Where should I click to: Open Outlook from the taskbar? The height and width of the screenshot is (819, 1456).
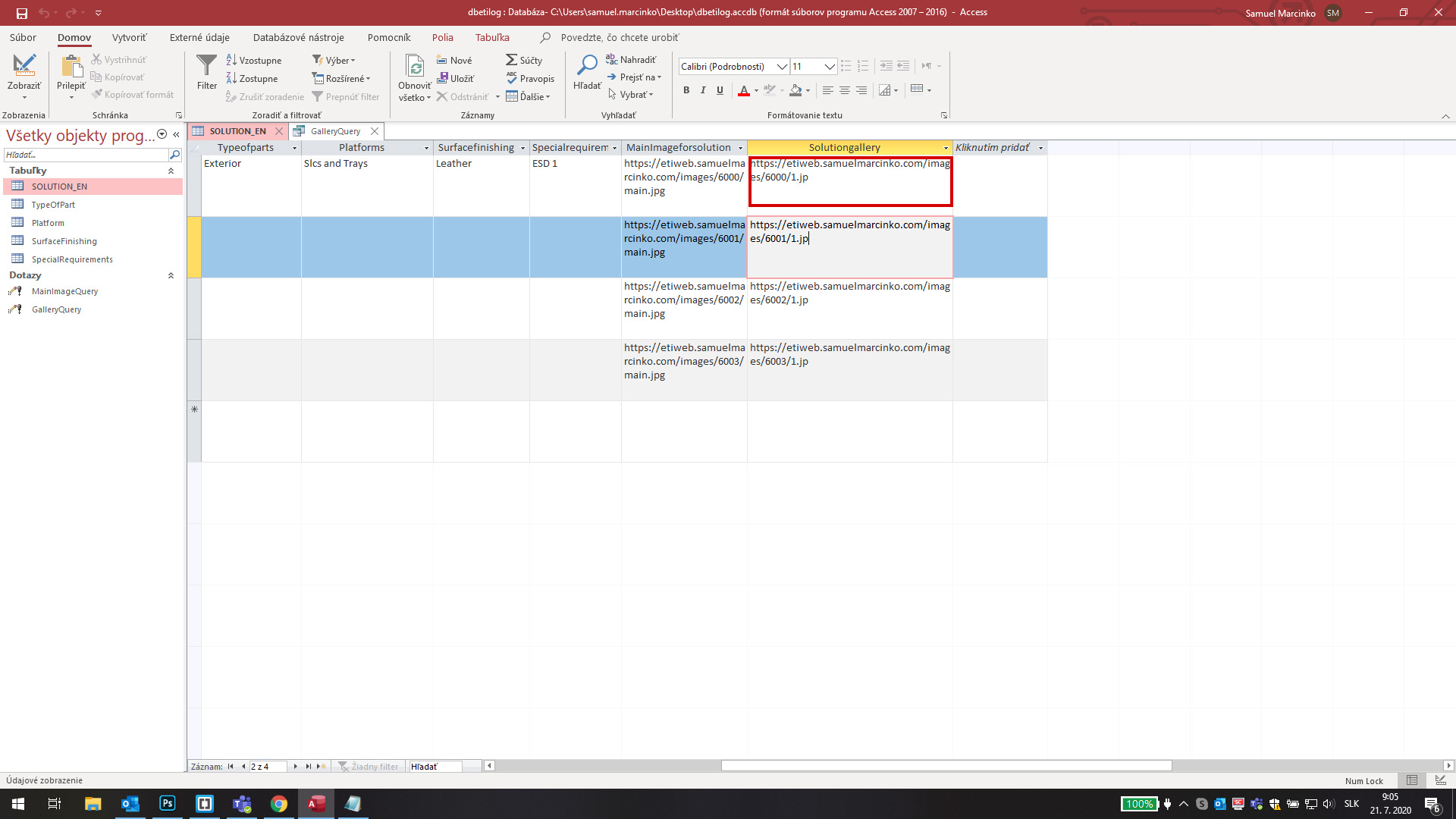coord(130,804)
